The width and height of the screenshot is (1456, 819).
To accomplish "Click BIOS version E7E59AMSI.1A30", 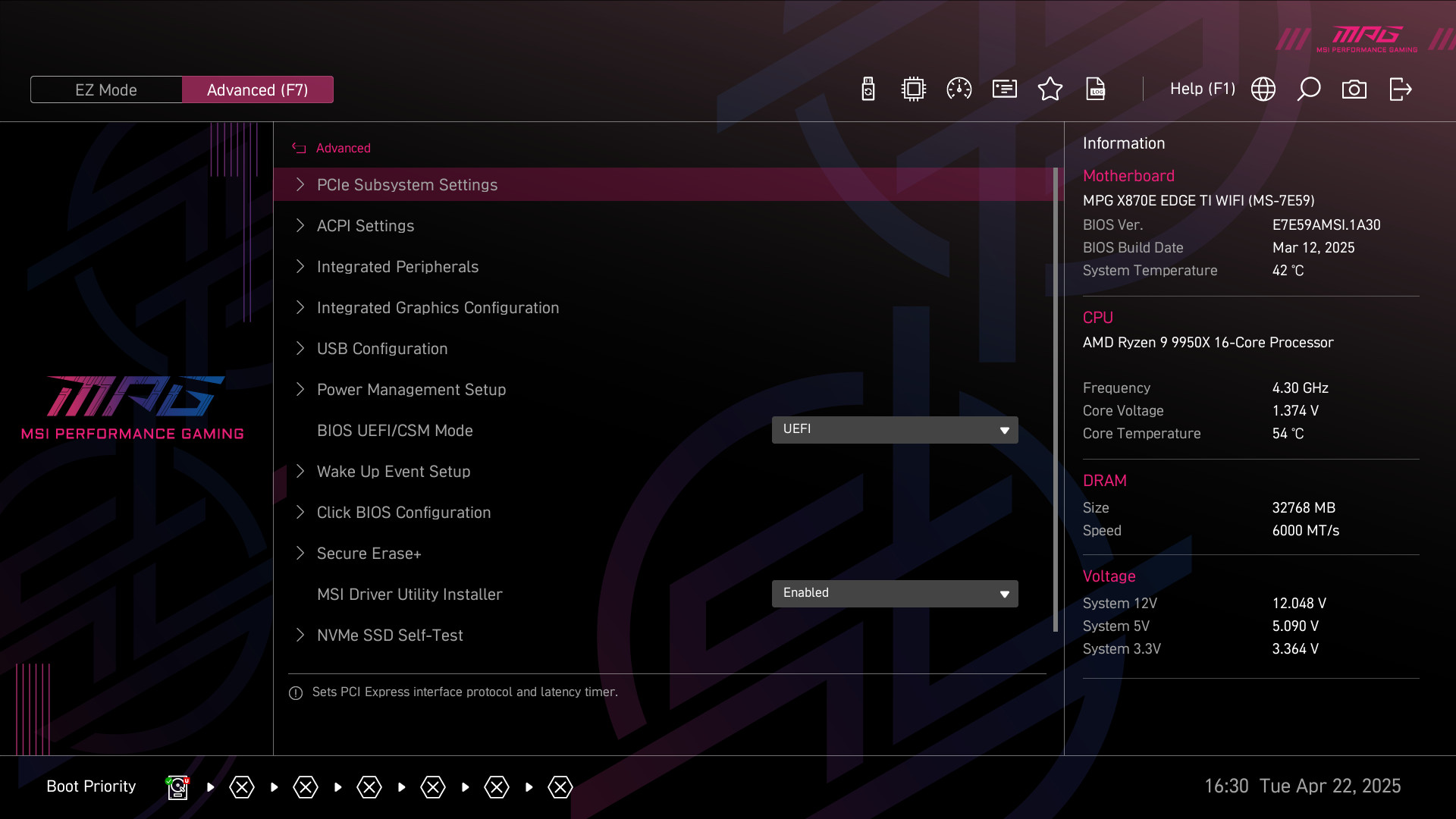I will click(1326, 225).
